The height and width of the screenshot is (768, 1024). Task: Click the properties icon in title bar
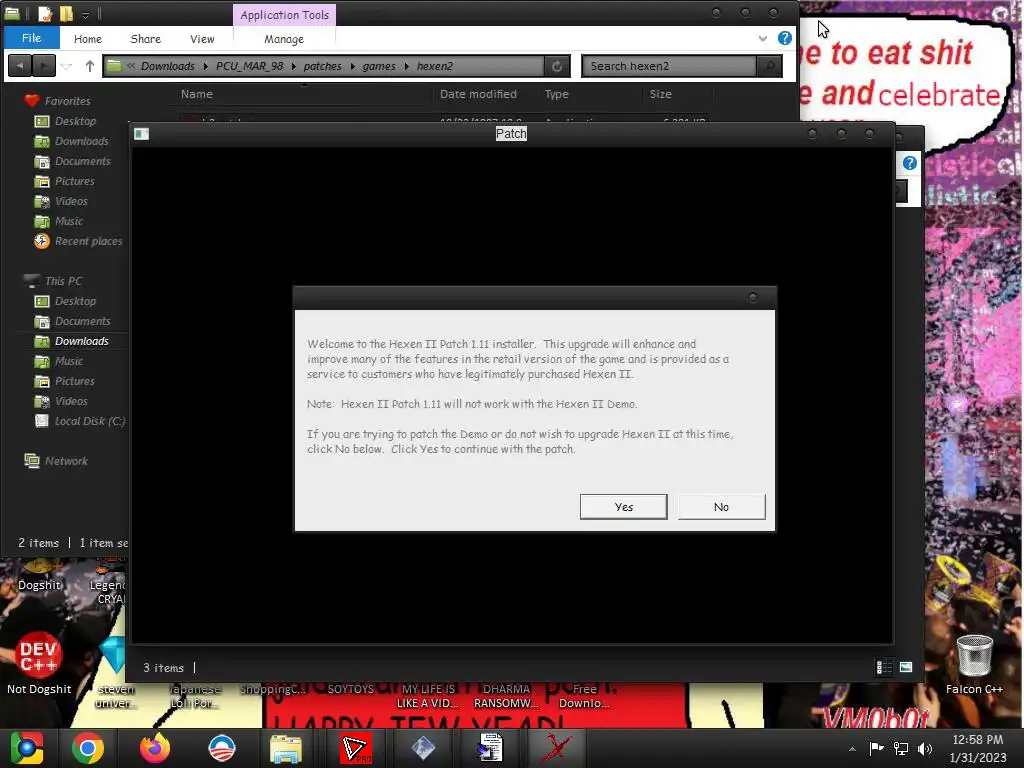[x=45, y=13]
